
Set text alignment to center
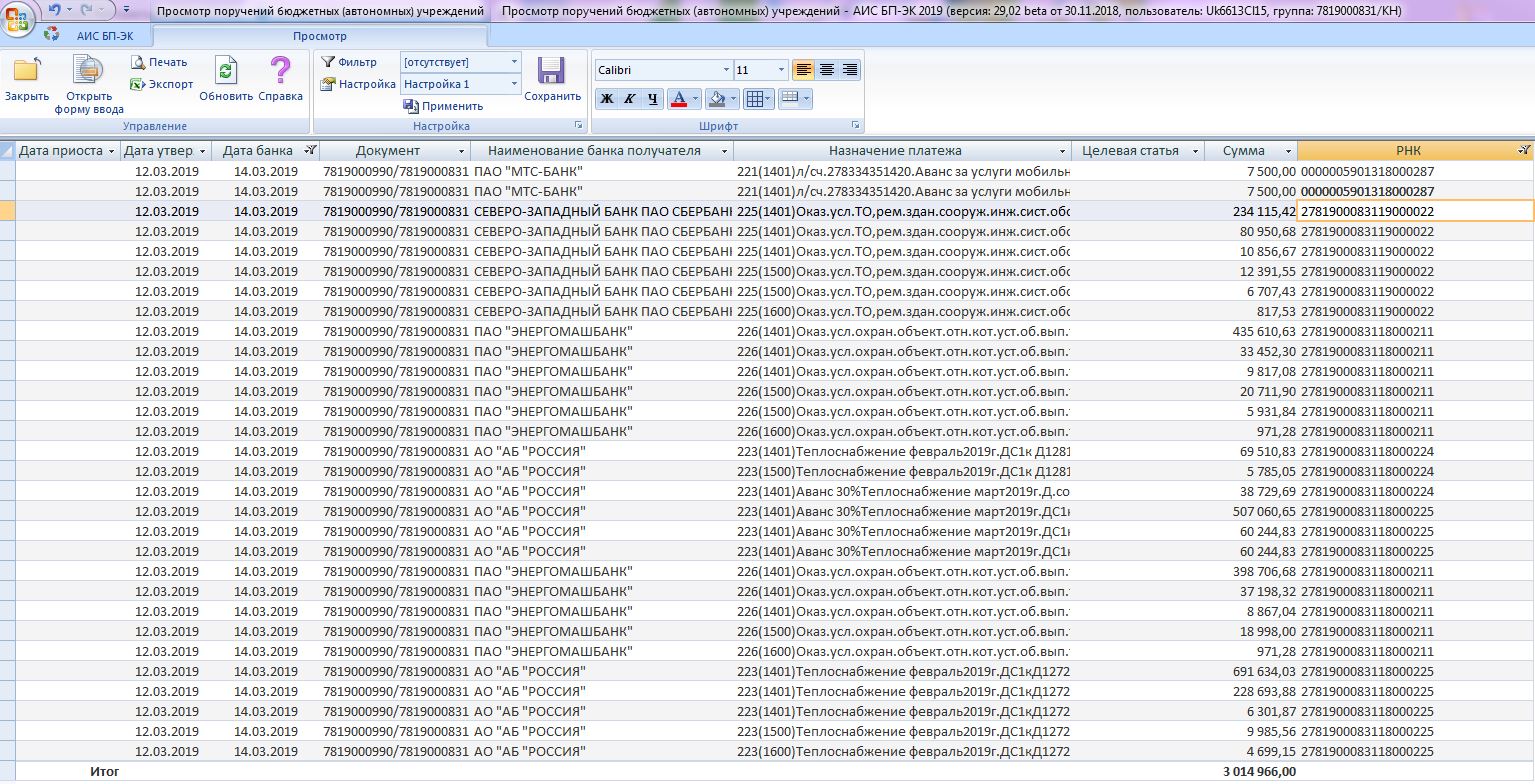(826, 70)
